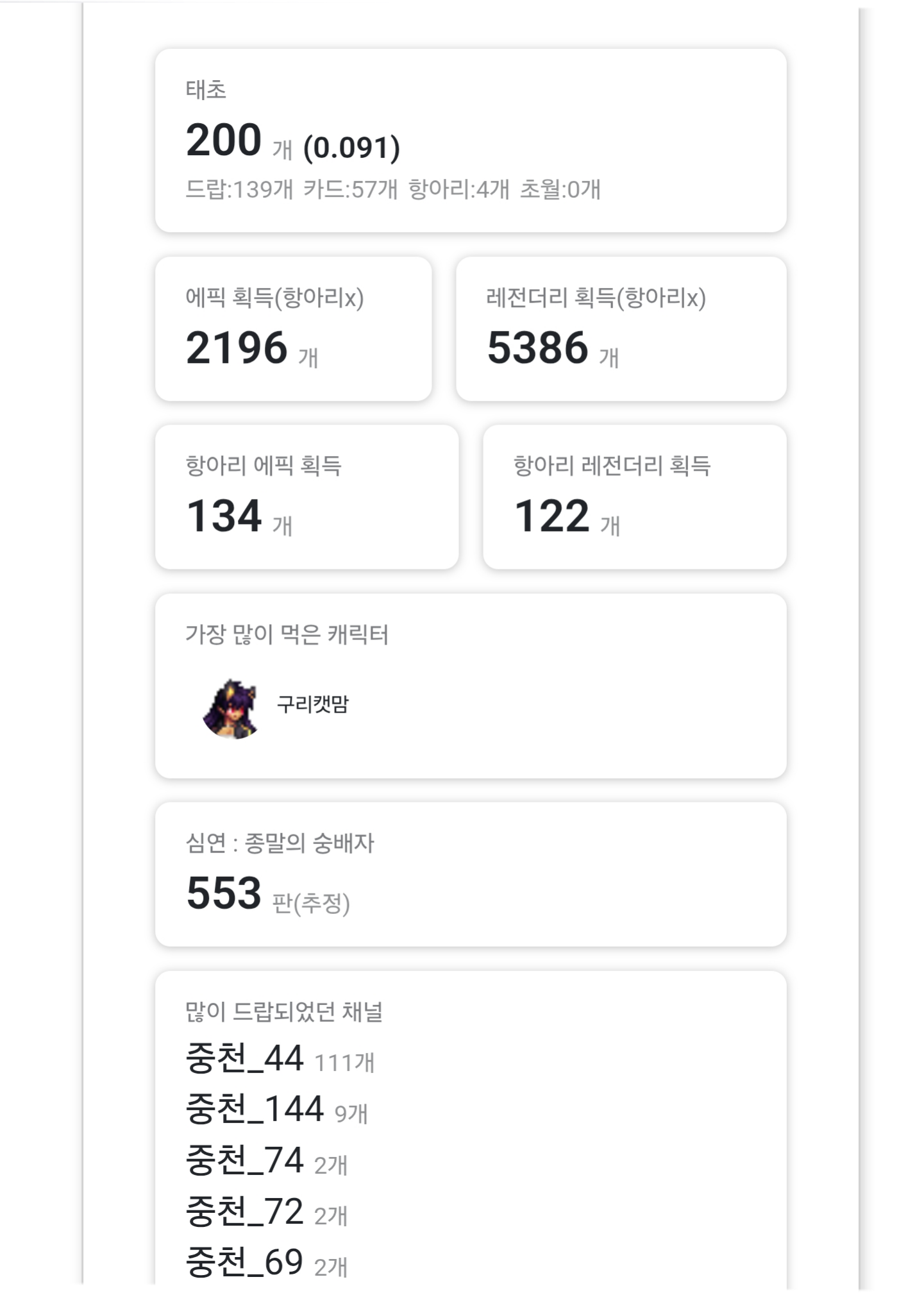Viewport: 924px width, 1293px height.
Task: Select the 항아리 레전더리 획득 card
Action: click(634, 497)
